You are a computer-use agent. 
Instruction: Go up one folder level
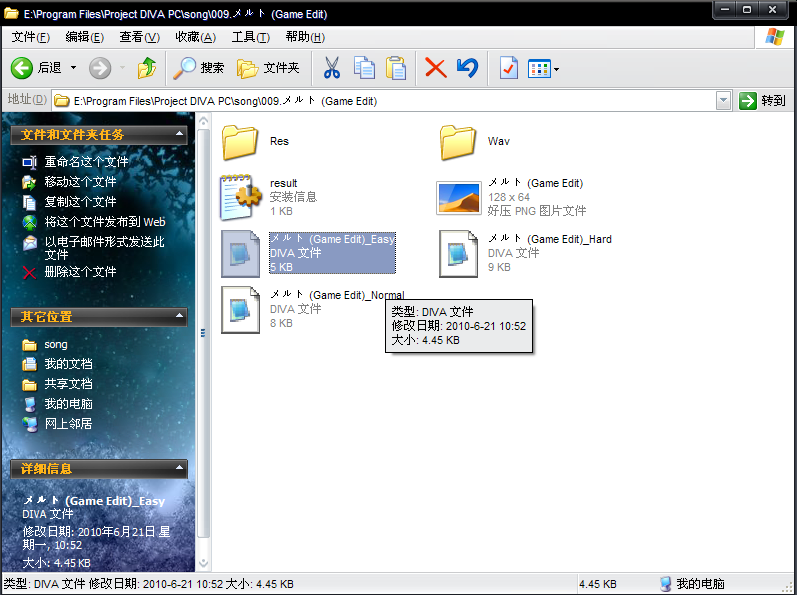point(146,68)
